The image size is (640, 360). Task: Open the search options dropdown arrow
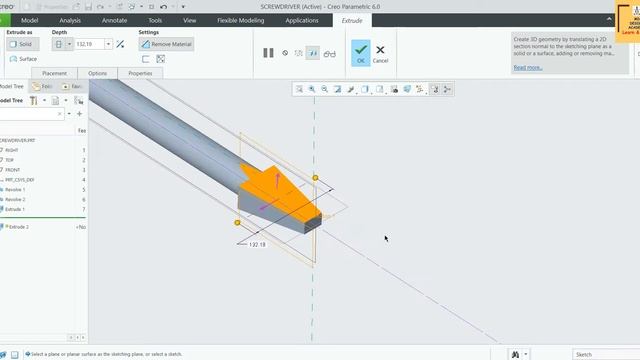click(69, 114)
